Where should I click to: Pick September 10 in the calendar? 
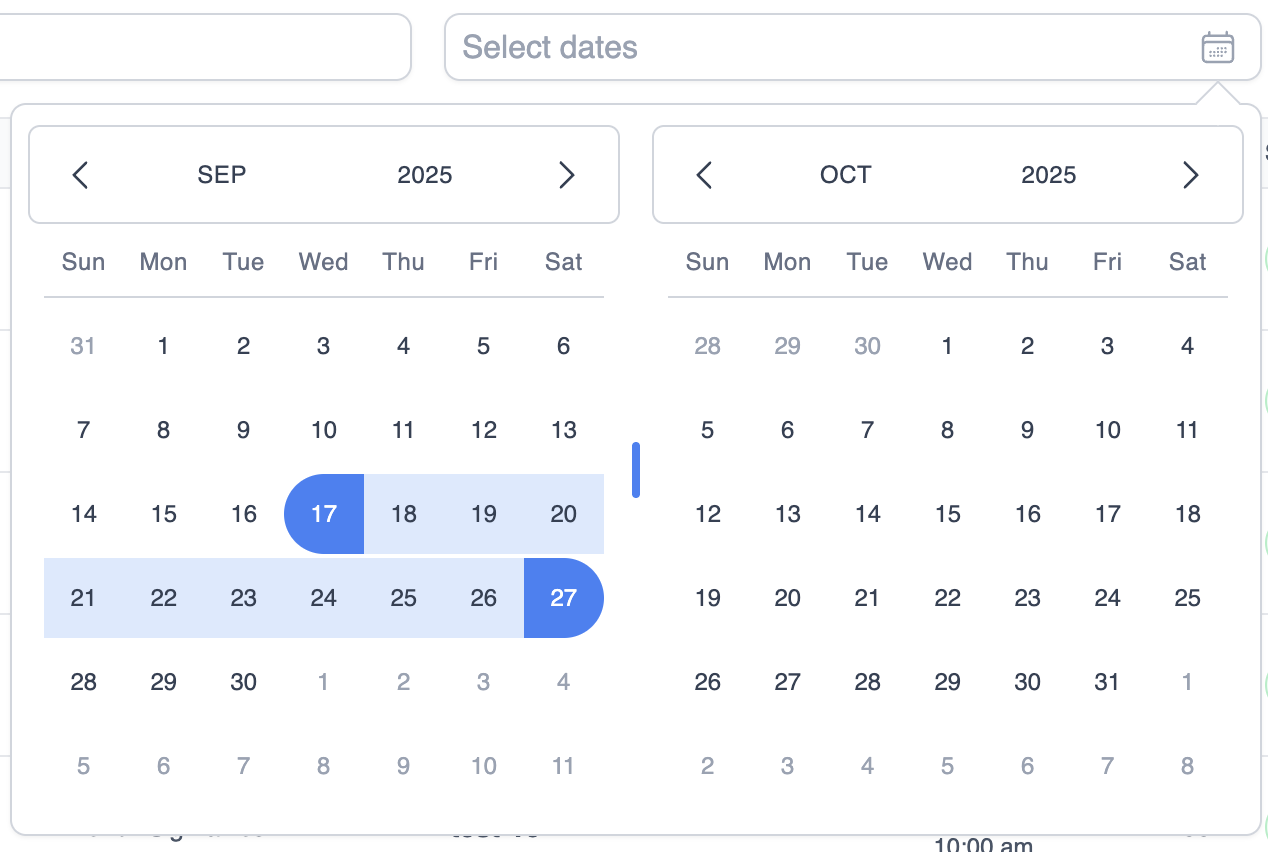324,430
